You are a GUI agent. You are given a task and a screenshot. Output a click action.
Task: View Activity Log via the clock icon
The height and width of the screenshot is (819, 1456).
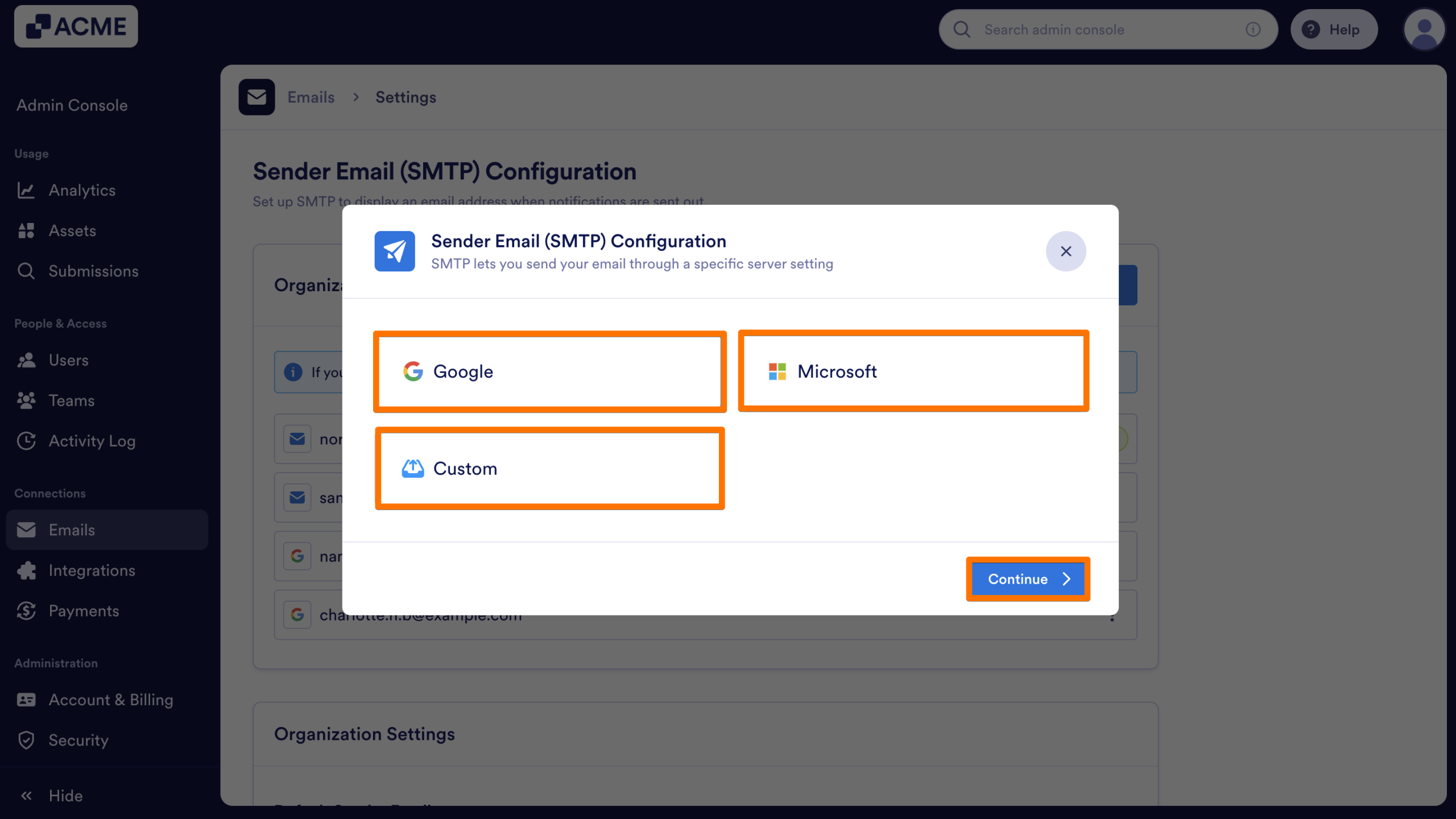(x=26, y=441)
